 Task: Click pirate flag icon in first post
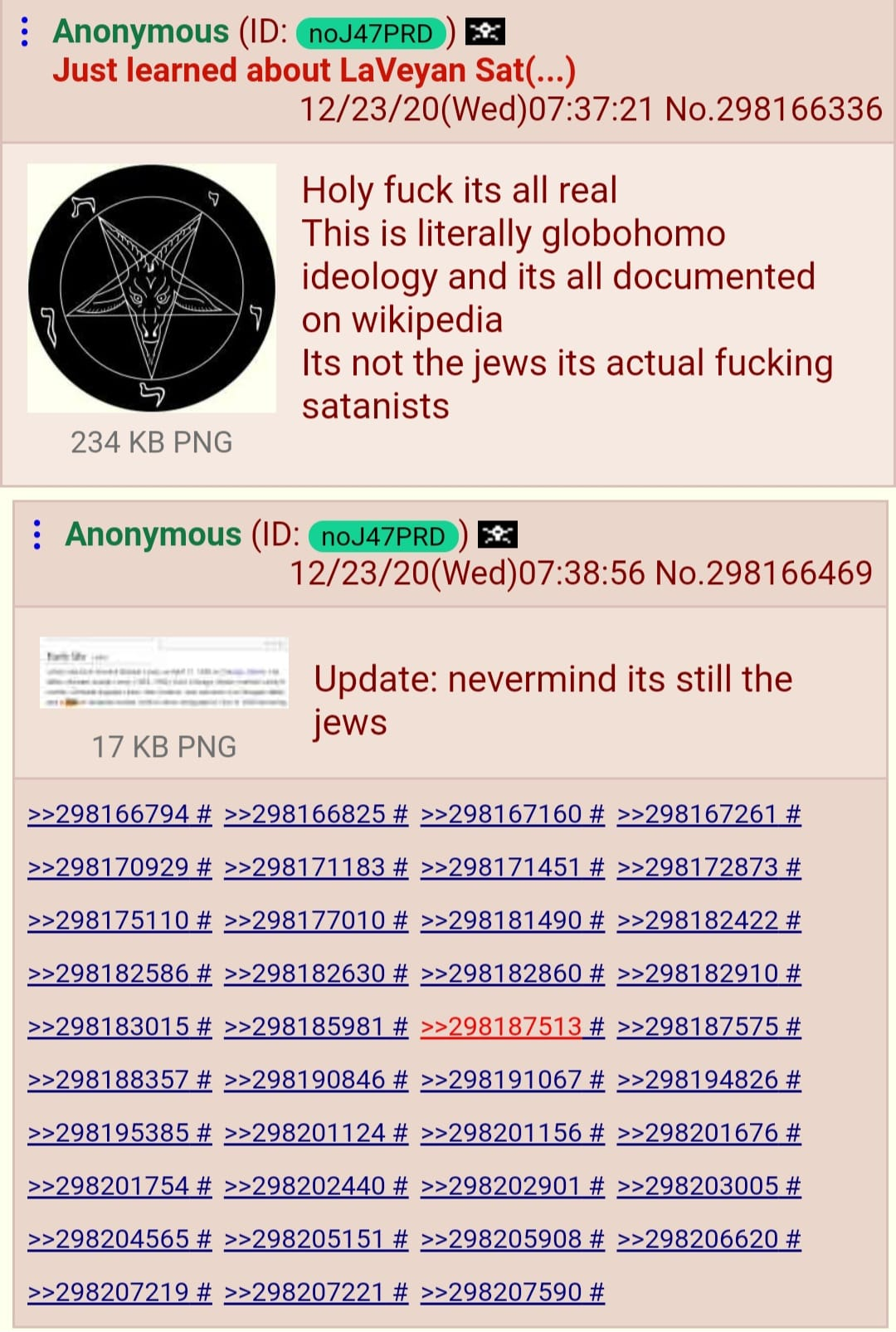(x=485, y=32)
